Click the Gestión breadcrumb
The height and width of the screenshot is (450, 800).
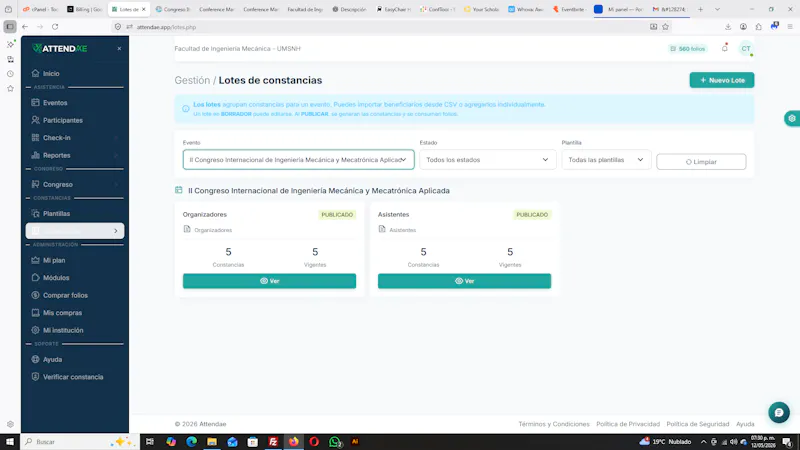[192, 80]
